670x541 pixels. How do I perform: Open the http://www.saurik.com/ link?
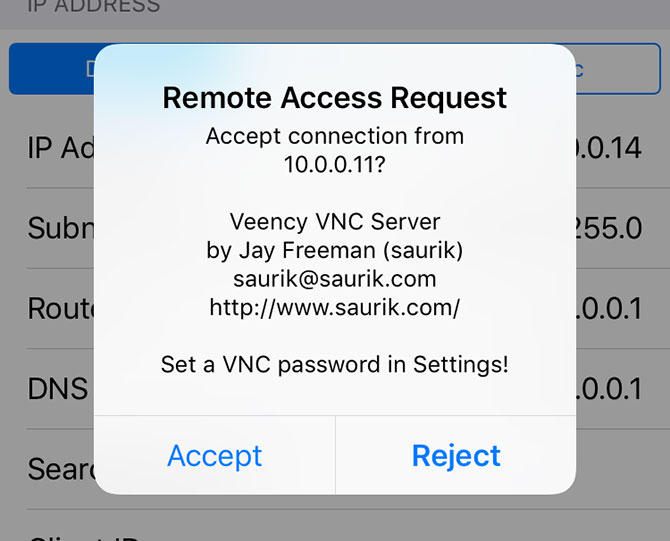(335, 307)
